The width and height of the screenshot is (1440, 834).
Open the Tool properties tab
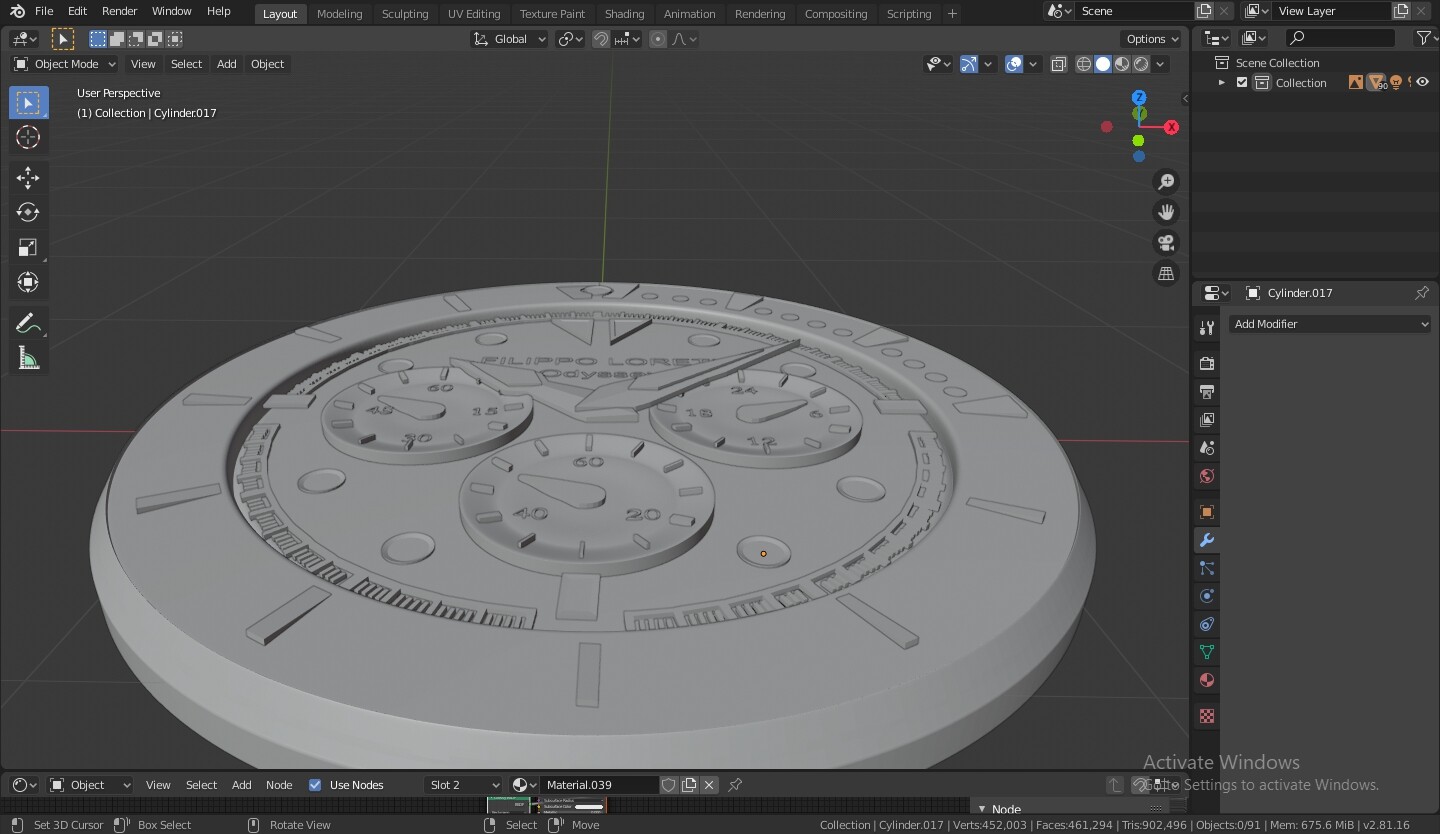click(x=1207, y=327)
